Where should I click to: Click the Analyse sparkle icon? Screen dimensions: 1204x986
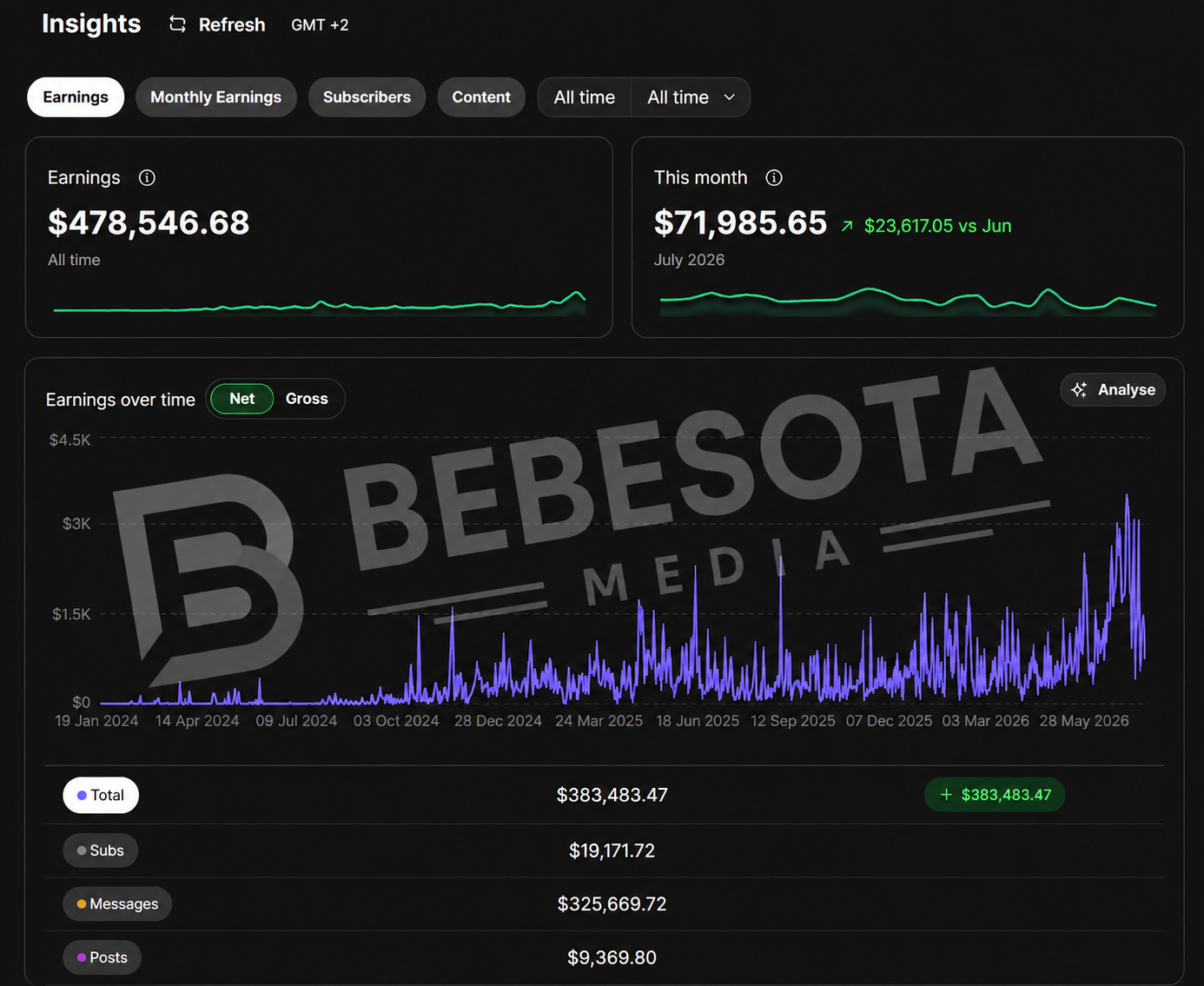[x=1079, y=390]
